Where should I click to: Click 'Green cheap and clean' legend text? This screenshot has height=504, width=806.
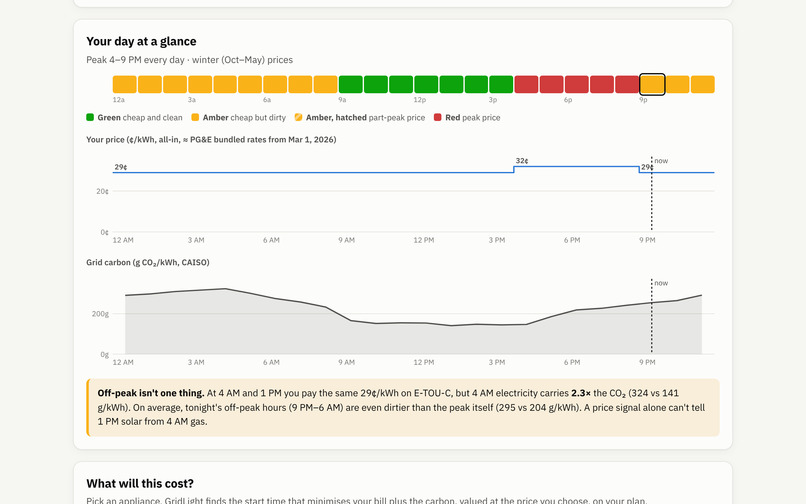140,118
